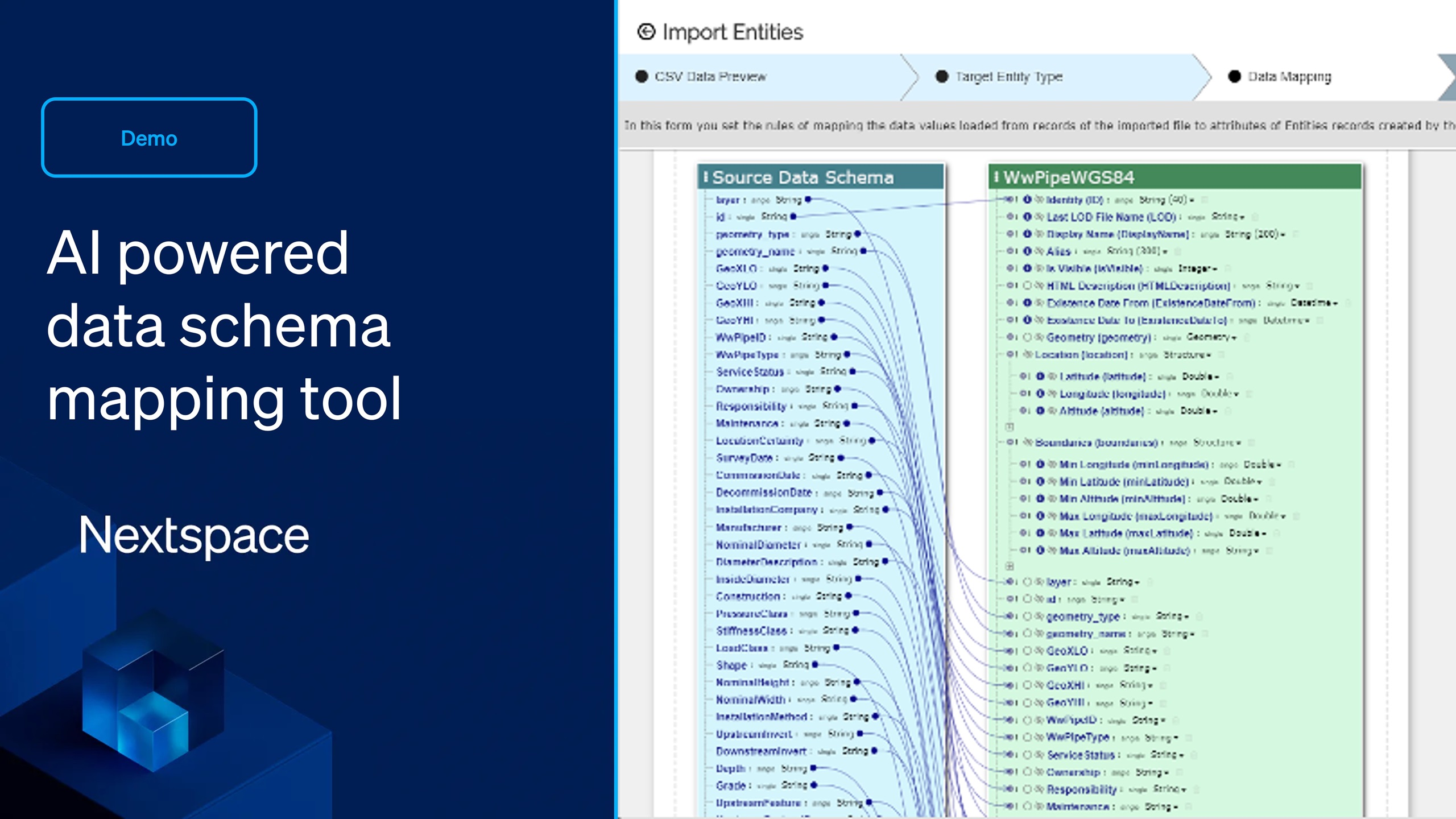The height and width of the screenshot is (819, 1456).
Task: Open the String type dropdown for Identity (ID)
Action: tap(1193, 200)
